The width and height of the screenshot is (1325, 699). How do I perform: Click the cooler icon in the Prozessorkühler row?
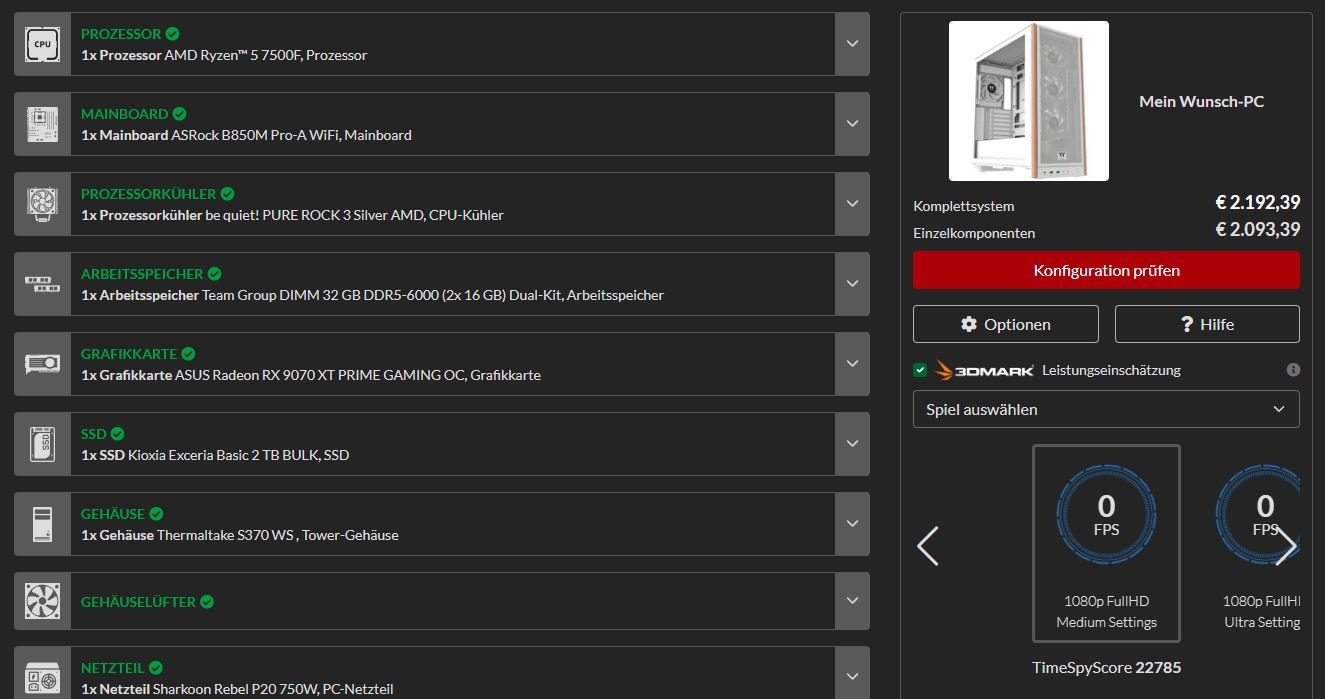42,204
